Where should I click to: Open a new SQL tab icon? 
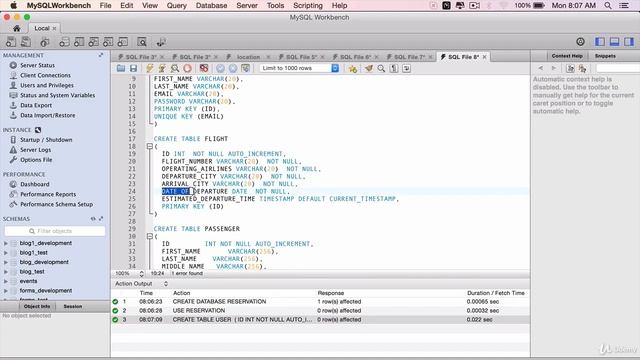(11, 42)
